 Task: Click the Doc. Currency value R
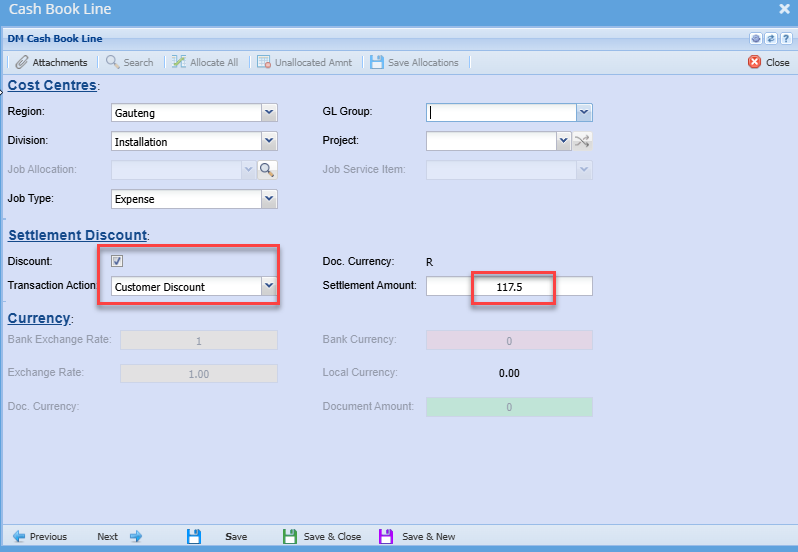(430, 262)
